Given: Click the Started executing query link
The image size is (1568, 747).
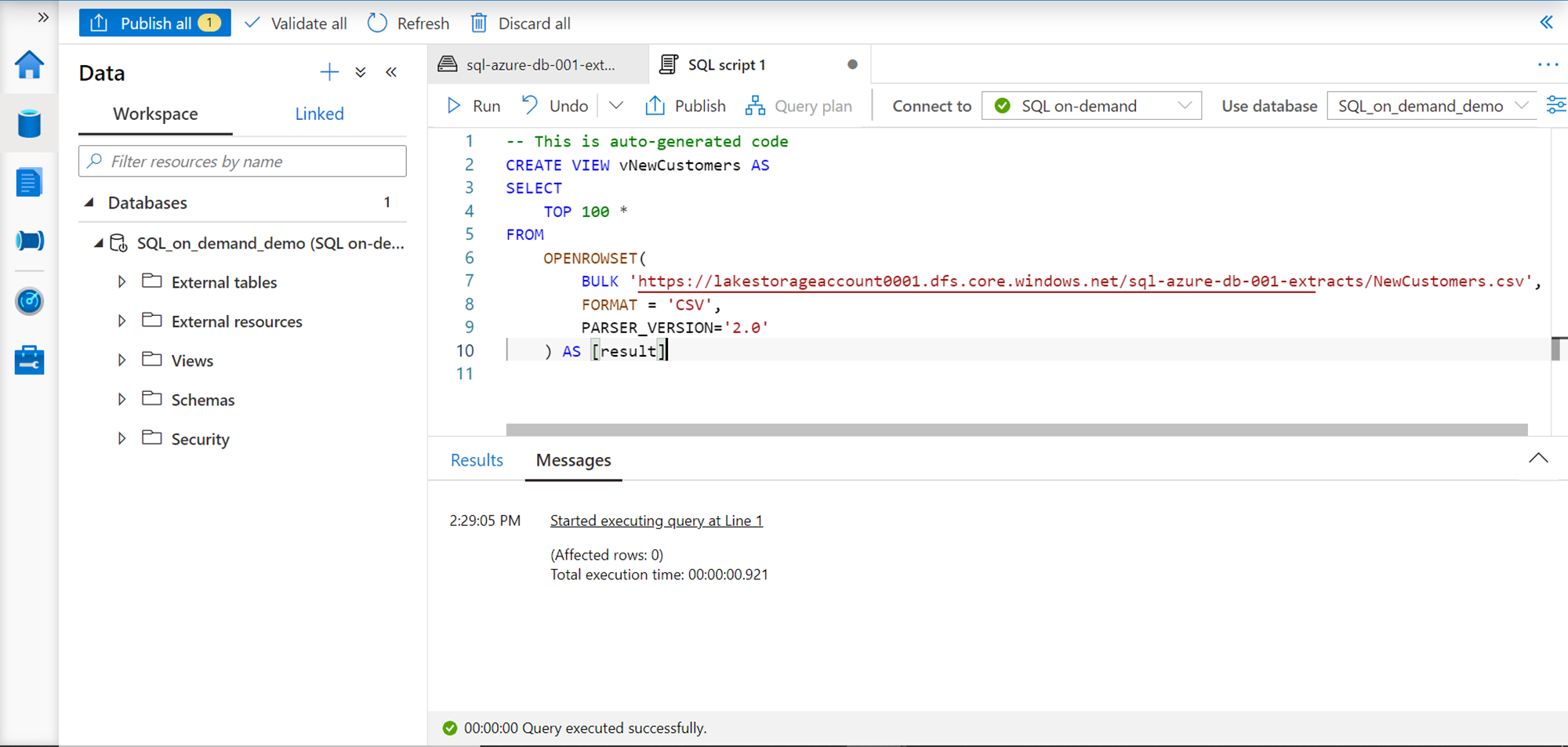Looking at the screenshot, I should [x=656, y=520].
